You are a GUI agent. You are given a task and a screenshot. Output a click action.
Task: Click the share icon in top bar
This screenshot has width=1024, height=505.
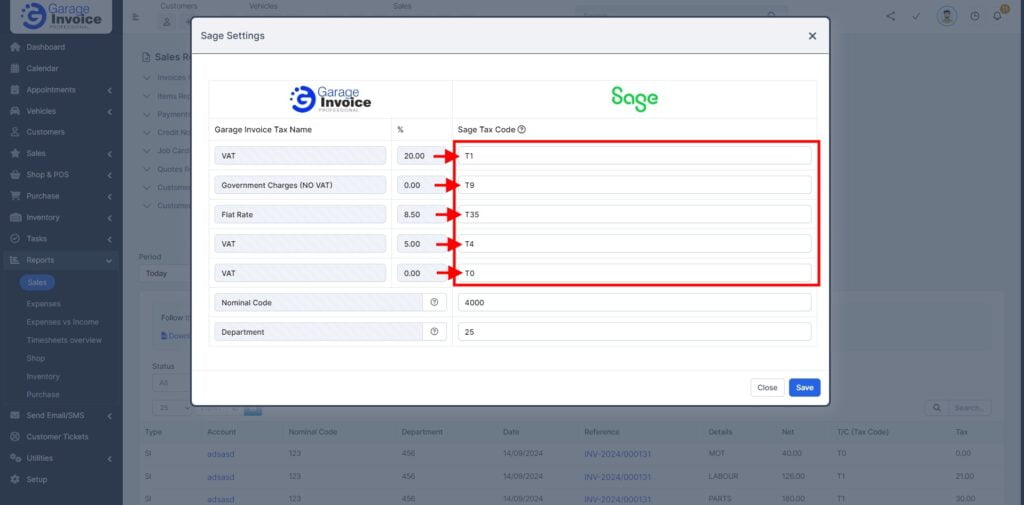point(891,16)
